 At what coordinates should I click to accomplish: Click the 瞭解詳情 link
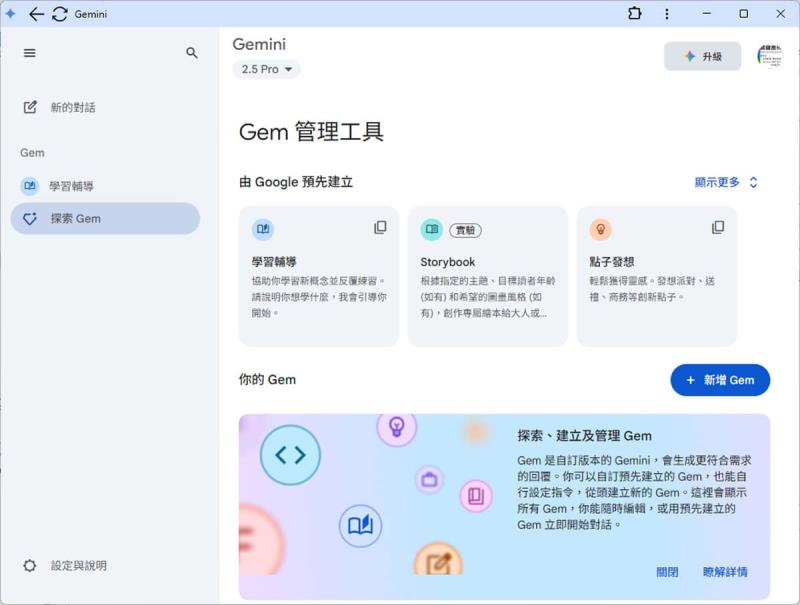point(725,572)
